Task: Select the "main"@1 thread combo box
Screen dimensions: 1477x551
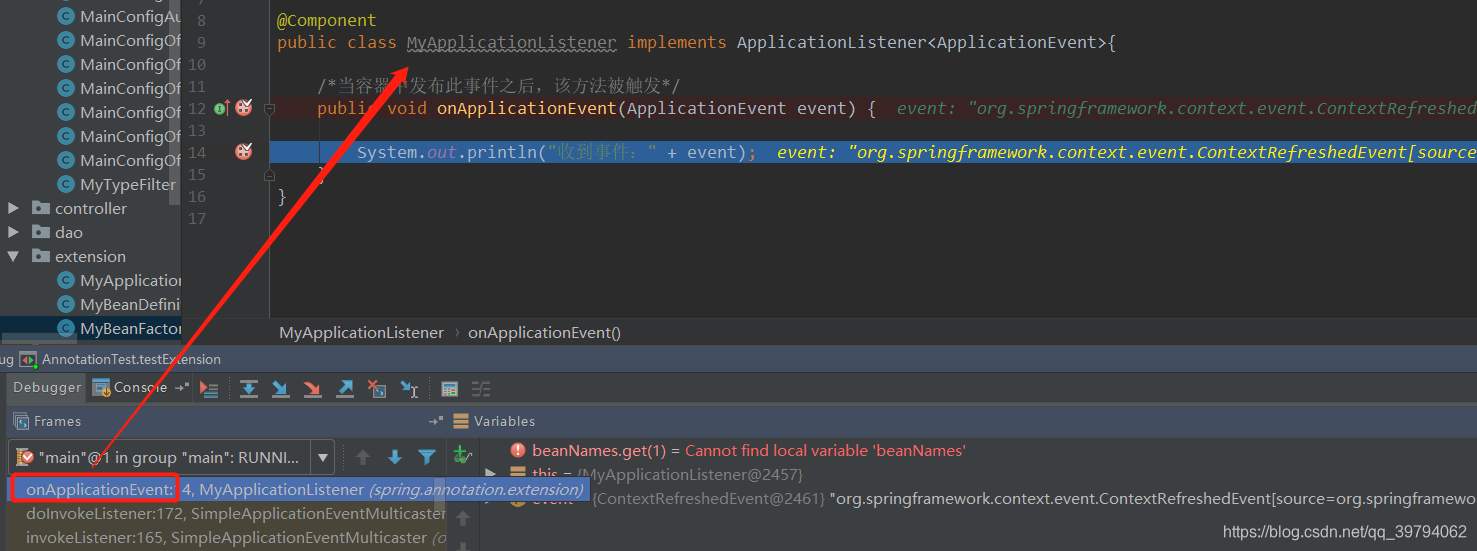Action: coord(172,457)
